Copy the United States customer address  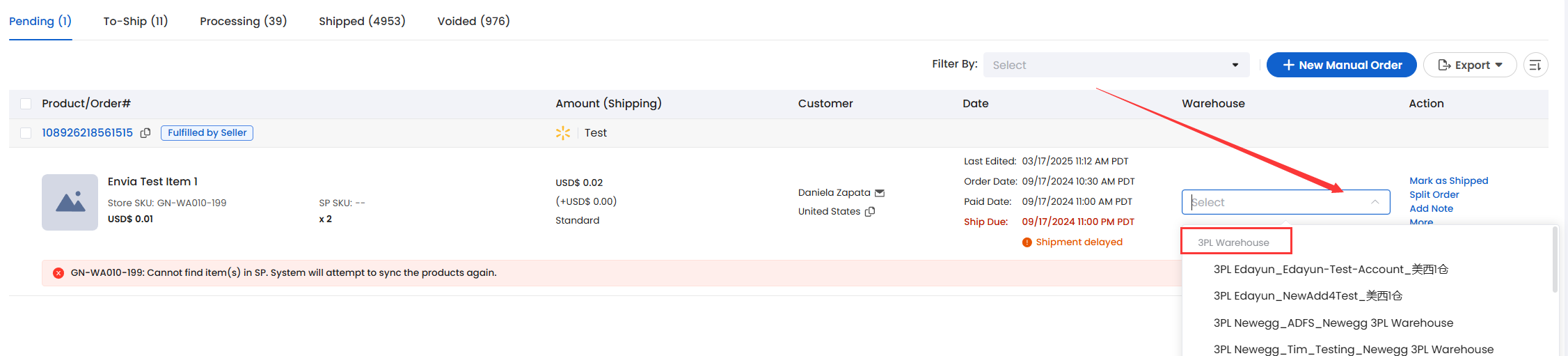870,212
